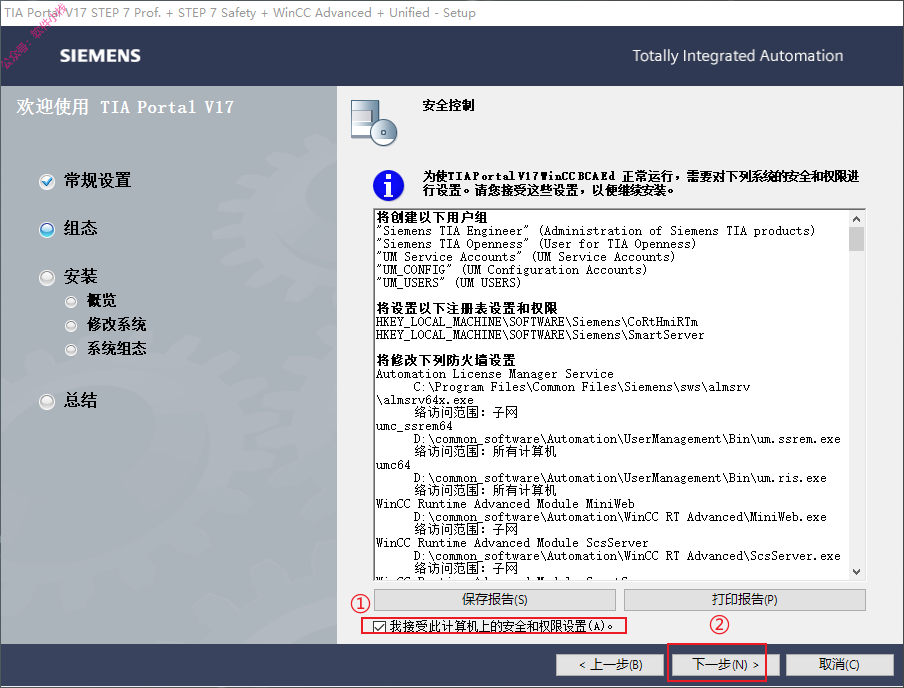Select the 概览 sub-step indicator
904x688 pixels.
tap(71, 301)
